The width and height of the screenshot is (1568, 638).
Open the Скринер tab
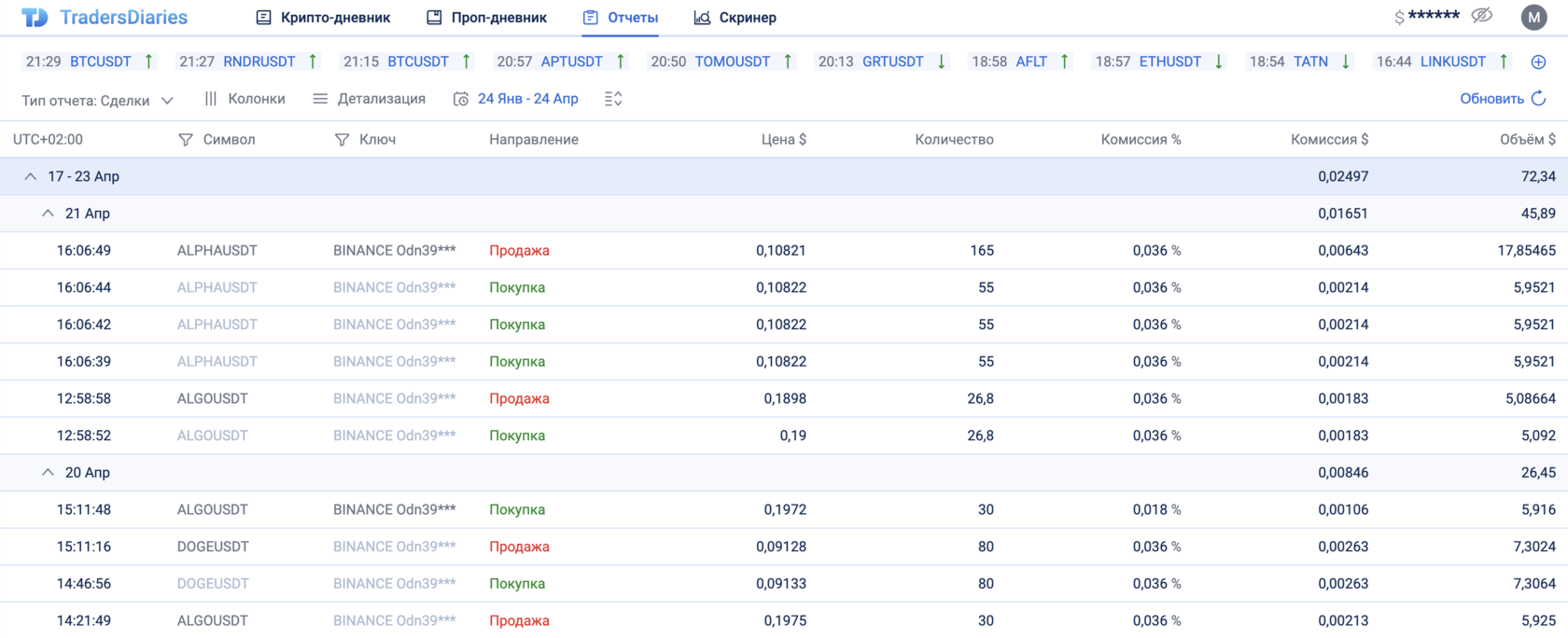tap(735, 18)
